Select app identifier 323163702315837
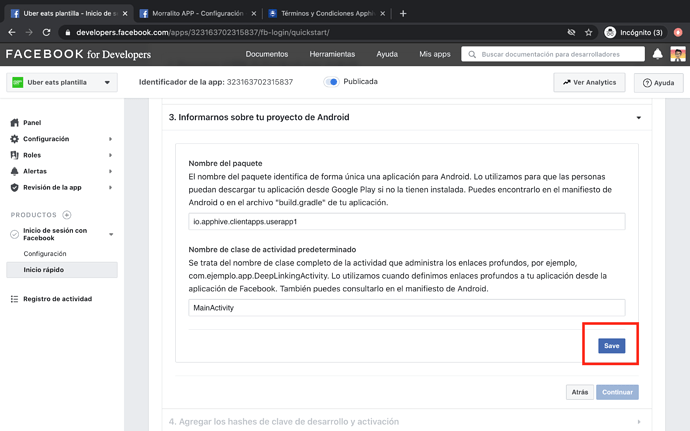This screenshot has width=690, height=431. click(260, 82)
